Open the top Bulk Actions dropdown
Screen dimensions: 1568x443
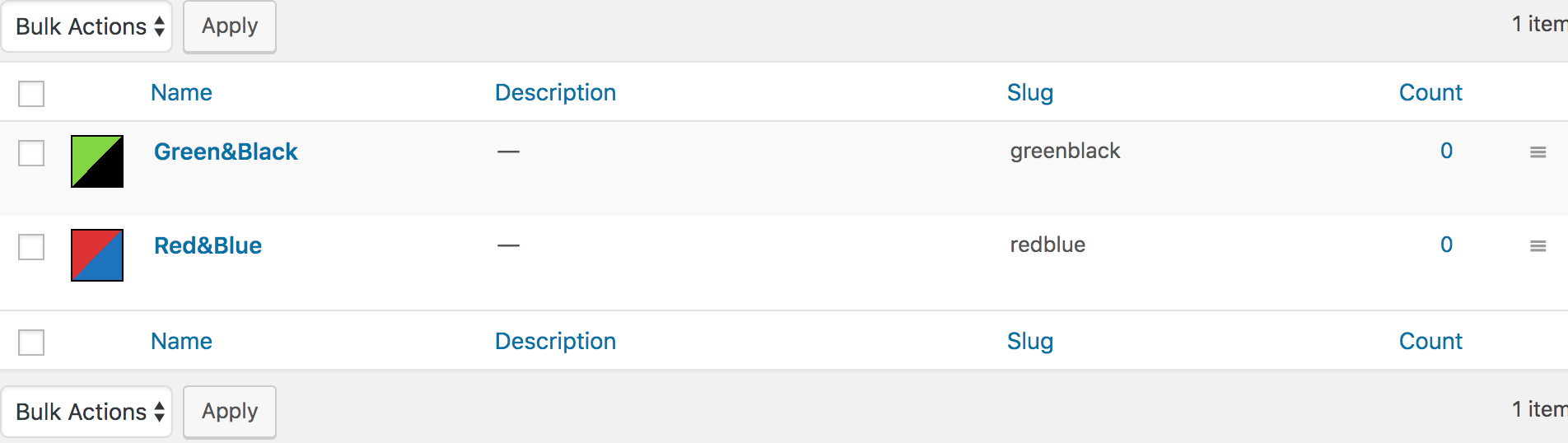[87, 26]
